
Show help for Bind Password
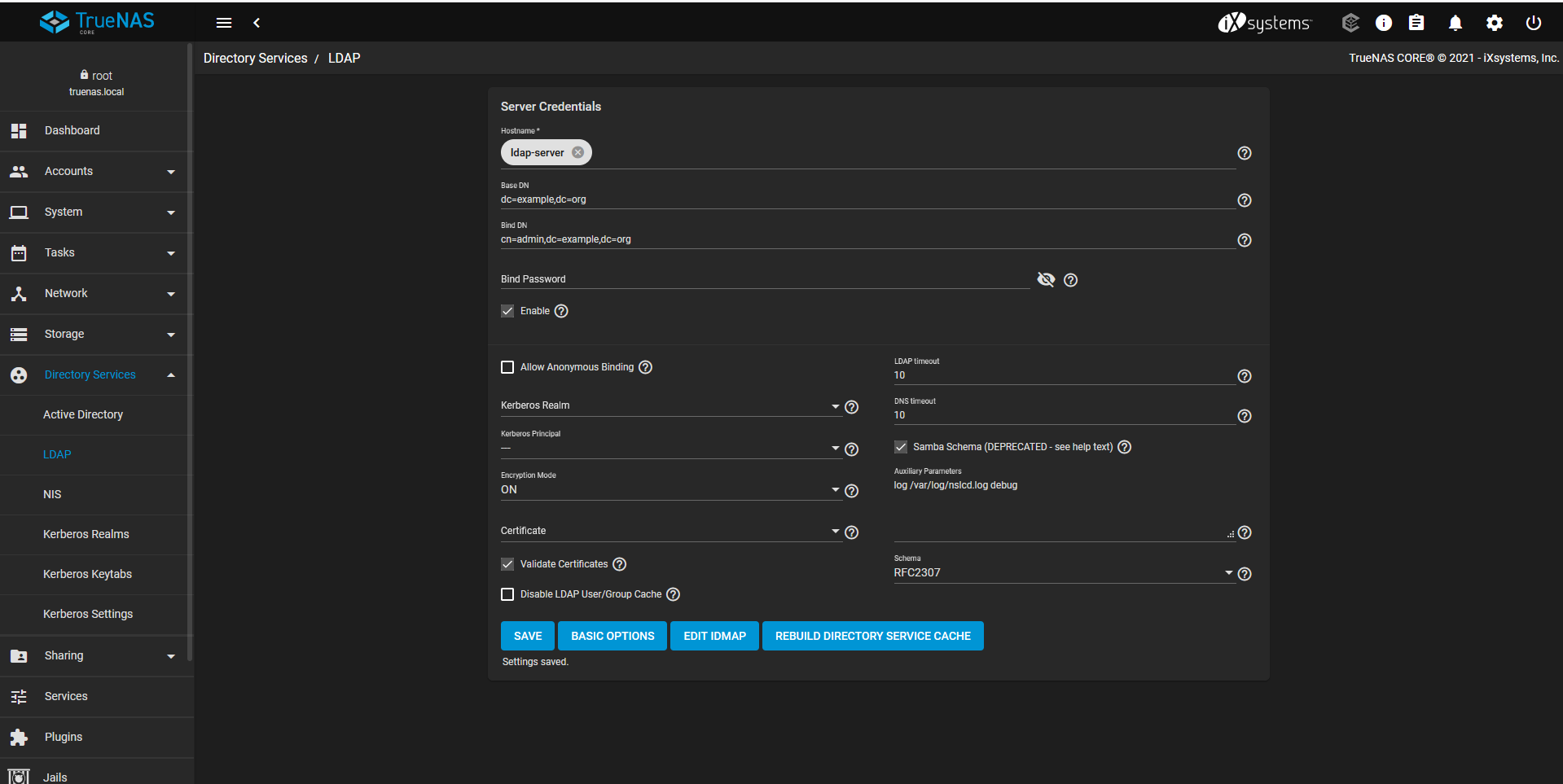[1071, 280]
